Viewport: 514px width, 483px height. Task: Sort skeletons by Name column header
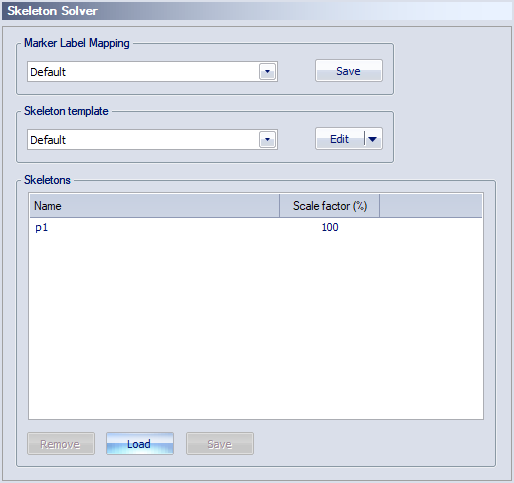[x=155, y=206]
